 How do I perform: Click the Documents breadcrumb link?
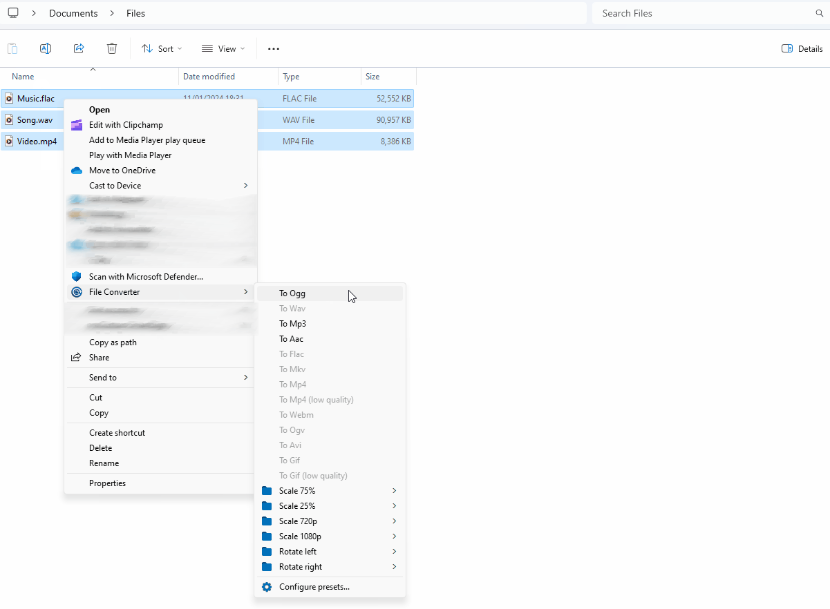click(73, 13)
